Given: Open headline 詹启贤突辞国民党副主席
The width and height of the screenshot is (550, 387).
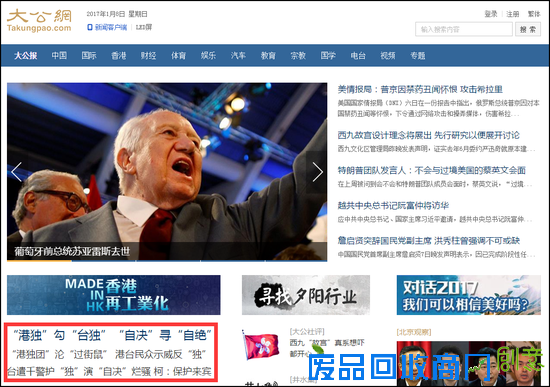Looking at the screenshot, I should tap(428, 240).
